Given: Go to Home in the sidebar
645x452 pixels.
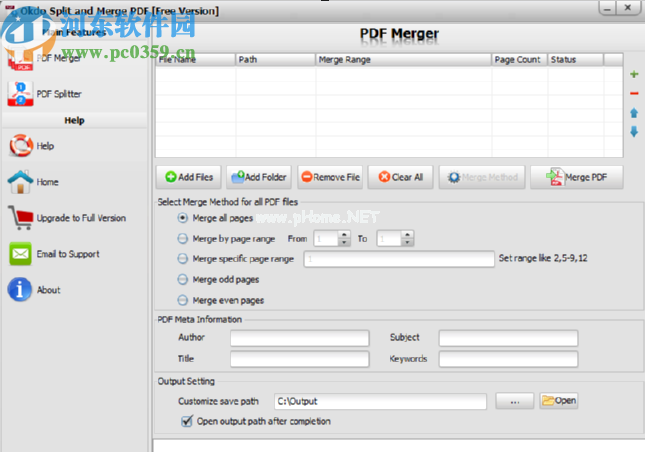Looking at the screenshot, I should 33,182.
